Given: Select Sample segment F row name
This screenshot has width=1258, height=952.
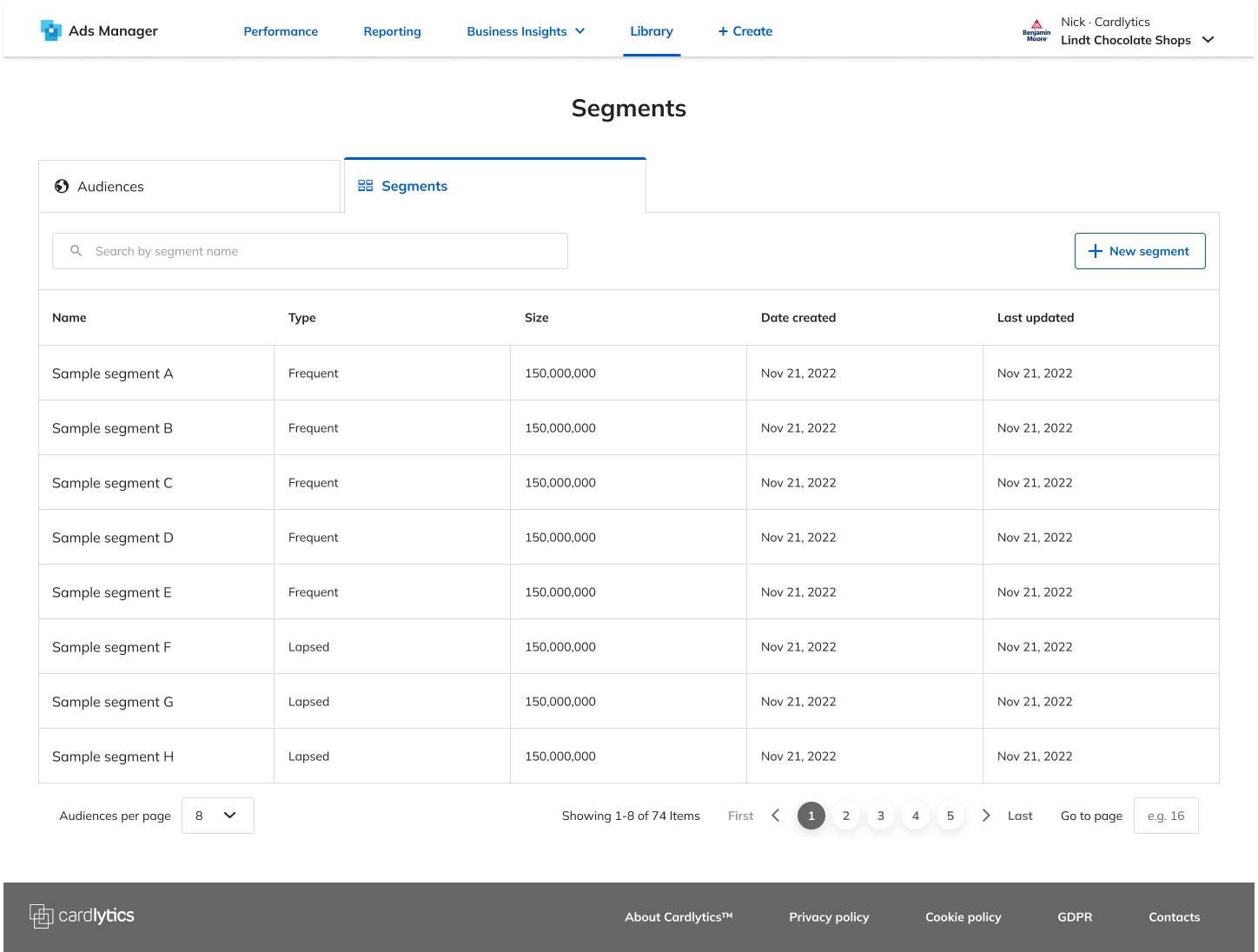Looking at the screenshot, I should 111,647.
